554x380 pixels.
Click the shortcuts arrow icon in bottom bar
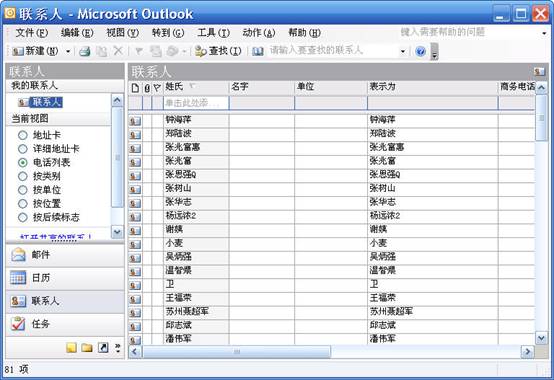[103, 348]
